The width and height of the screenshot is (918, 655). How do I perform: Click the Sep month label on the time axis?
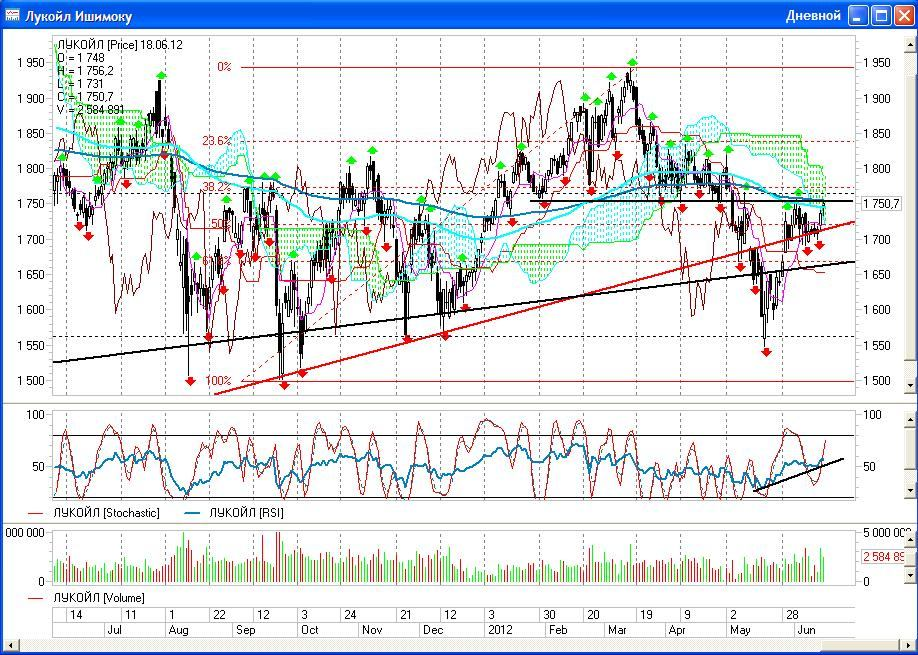[x=246, y=630]
